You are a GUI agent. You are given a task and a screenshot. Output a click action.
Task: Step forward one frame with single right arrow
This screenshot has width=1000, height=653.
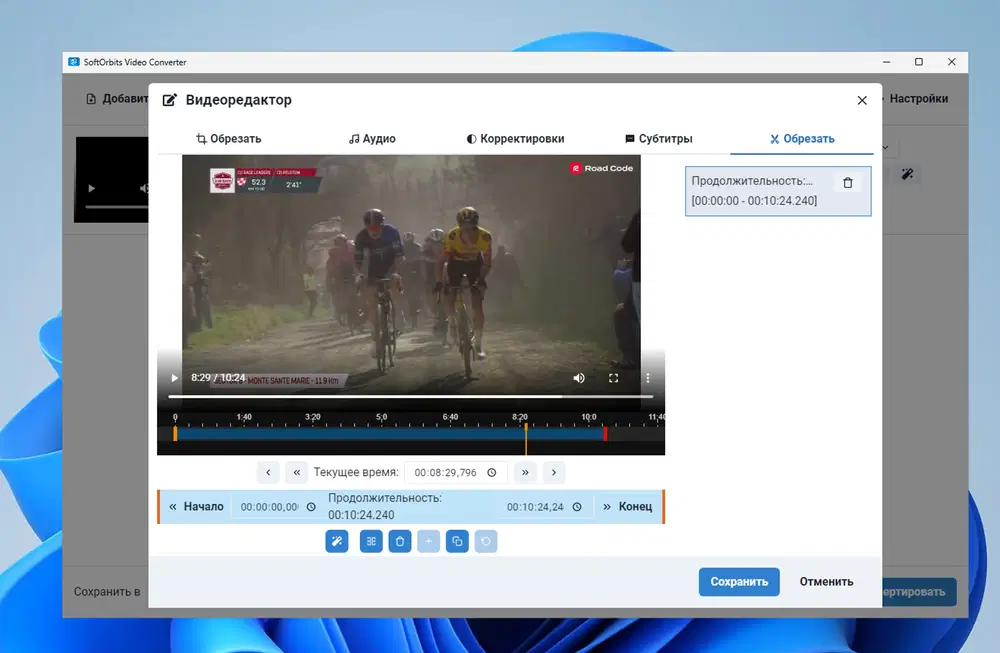[554, 473]
